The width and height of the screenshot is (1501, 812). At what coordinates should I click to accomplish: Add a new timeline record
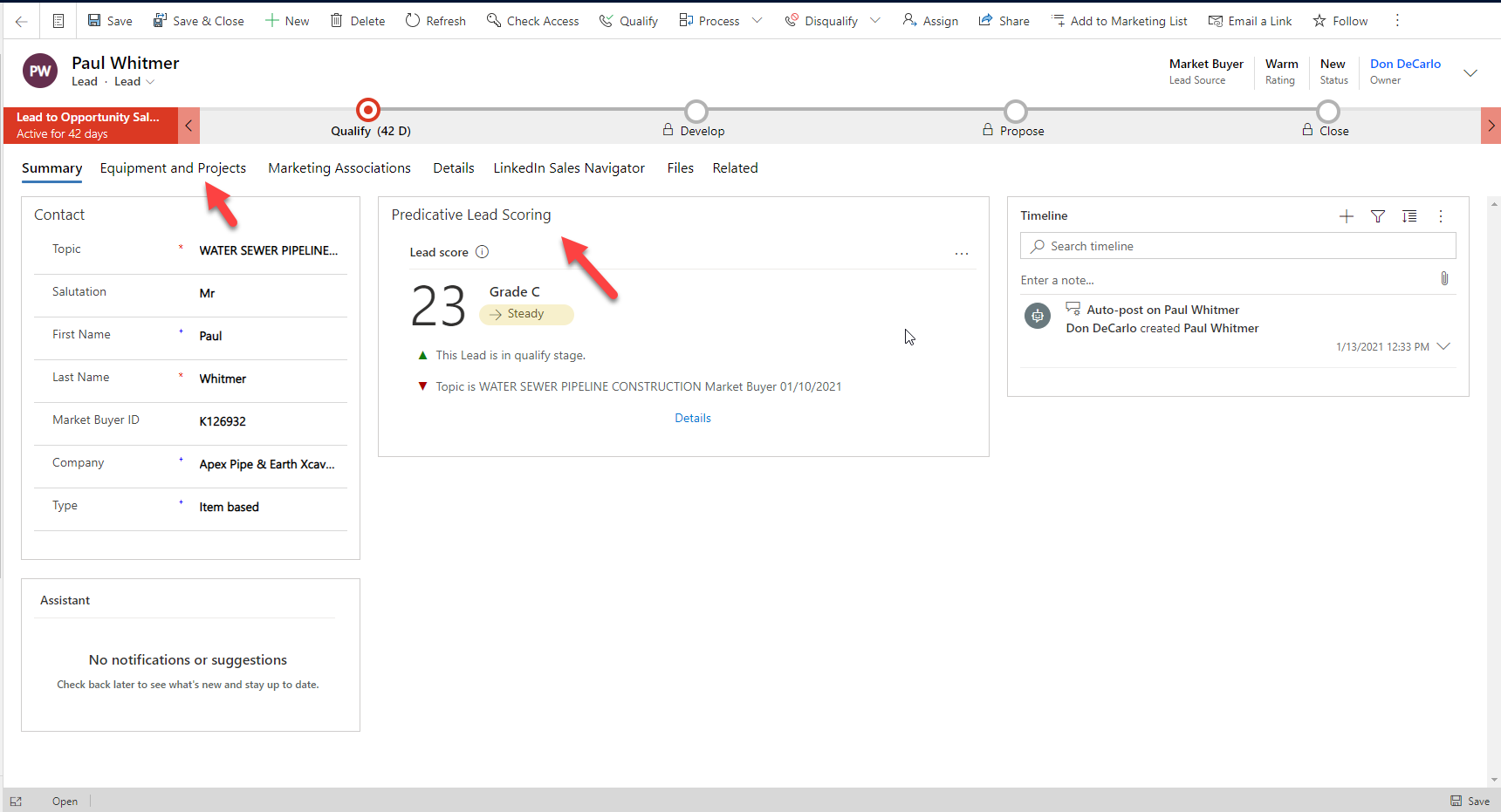point(1347,216)
